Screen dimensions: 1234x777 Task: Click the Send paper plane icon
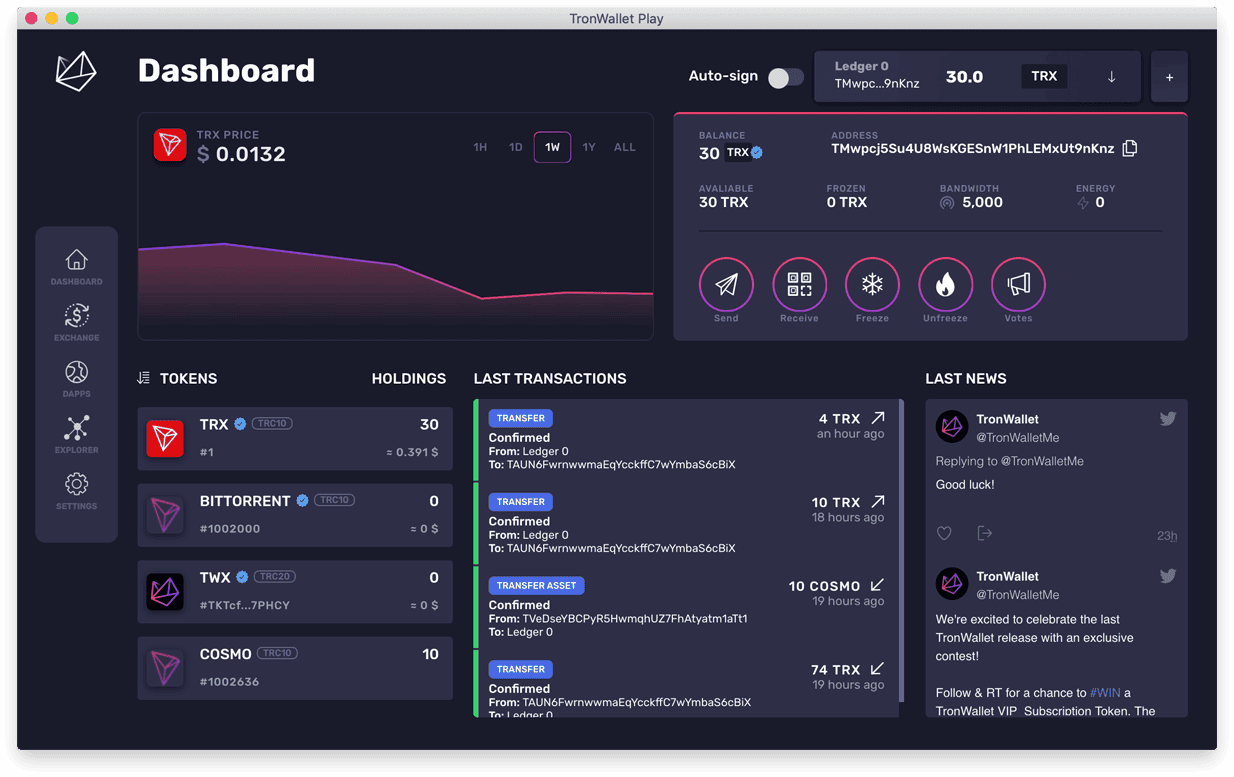[726, 284]
